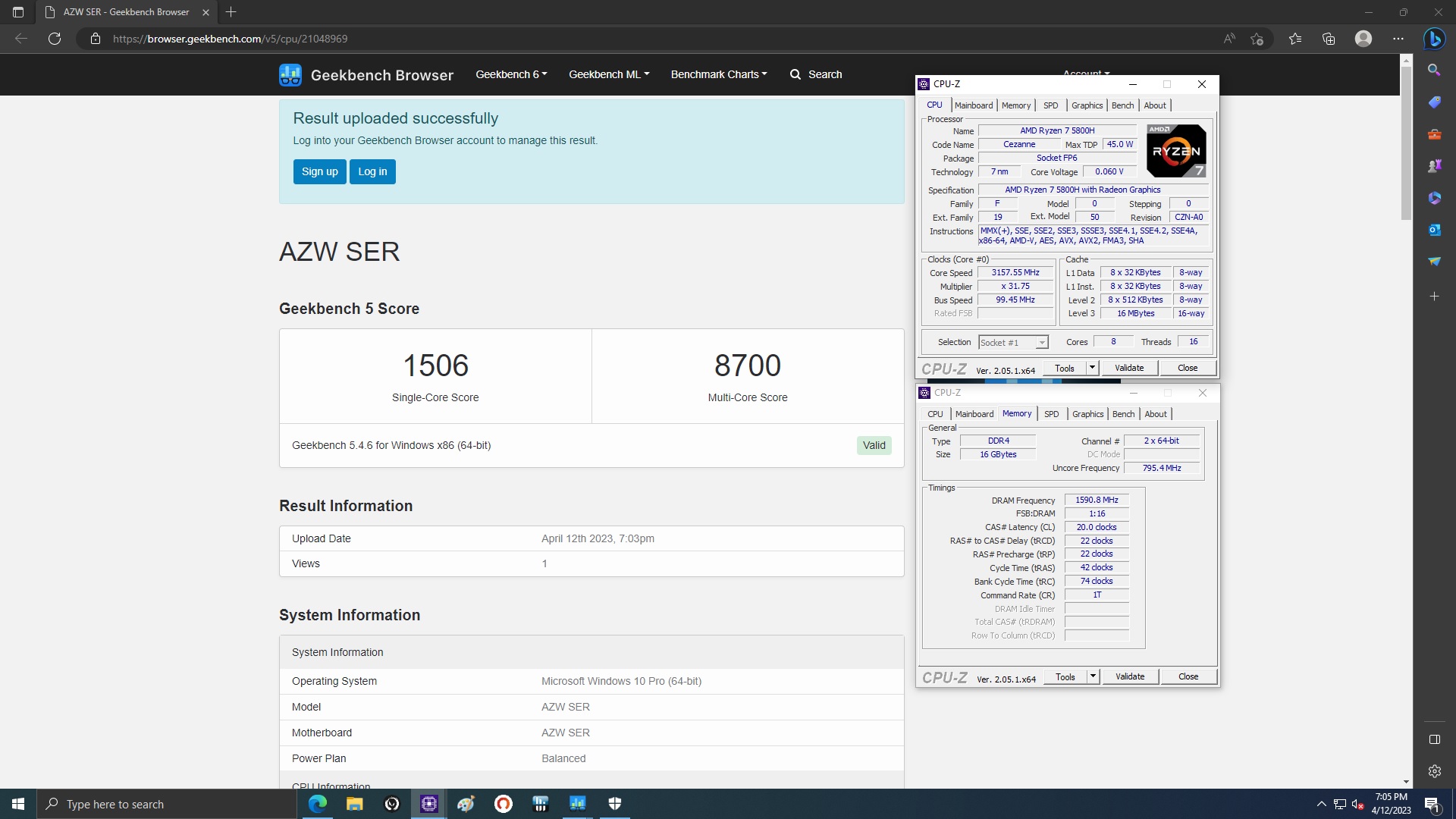Viewport: 1456px width, 819px height.
Task: Open the browser profile avatar
Action: (1363, 39)
